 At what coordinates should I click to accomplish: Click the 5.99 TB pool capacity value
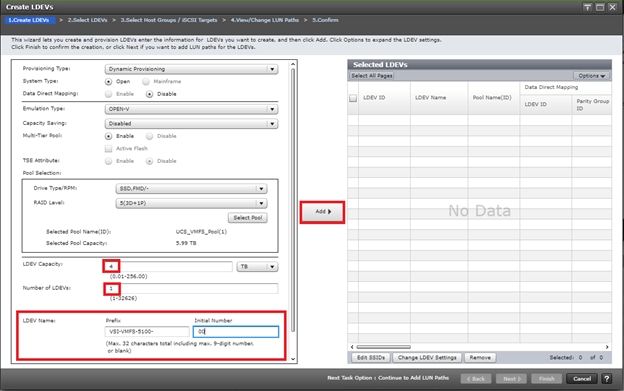click(x=186, y=243)
